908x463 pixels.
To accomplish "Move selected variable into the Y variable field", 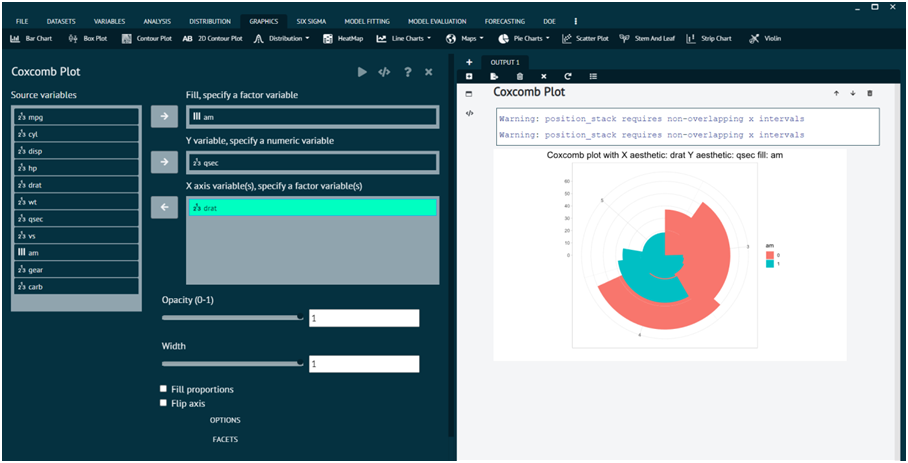I will [164, 162].
